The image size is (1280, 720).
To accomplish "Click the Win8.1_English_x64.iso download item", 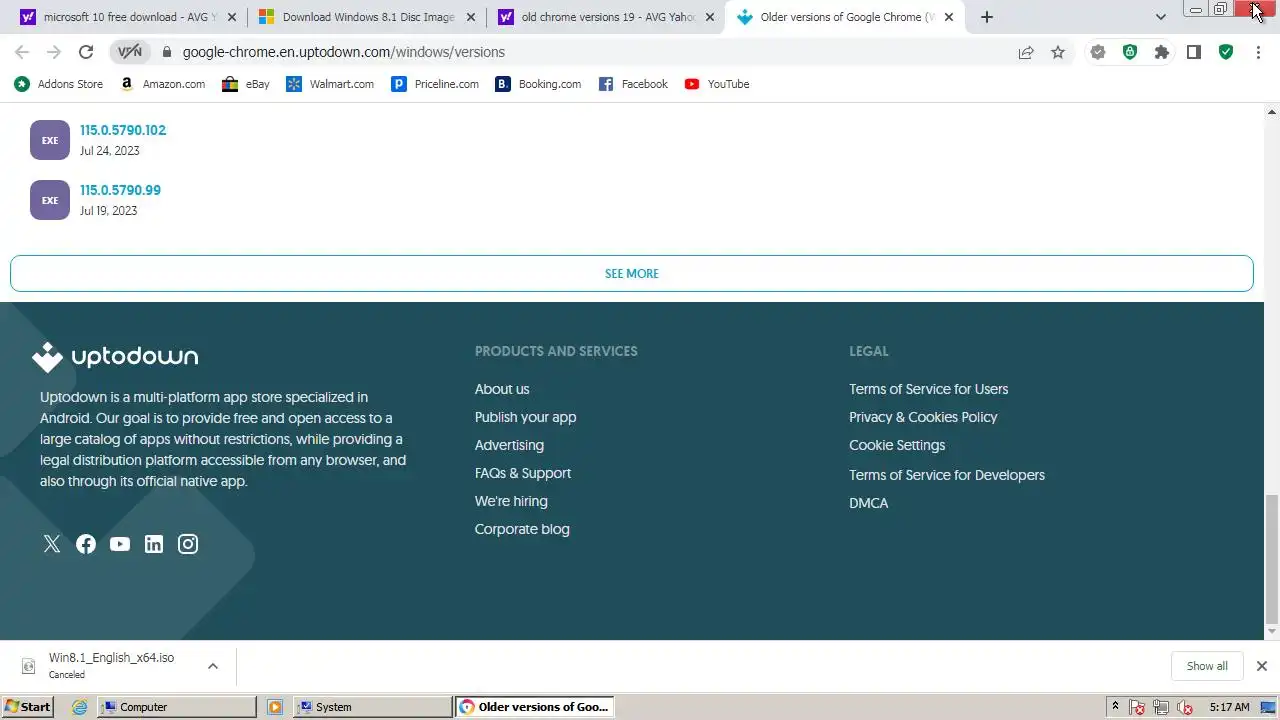I will (x=110, y=666).
